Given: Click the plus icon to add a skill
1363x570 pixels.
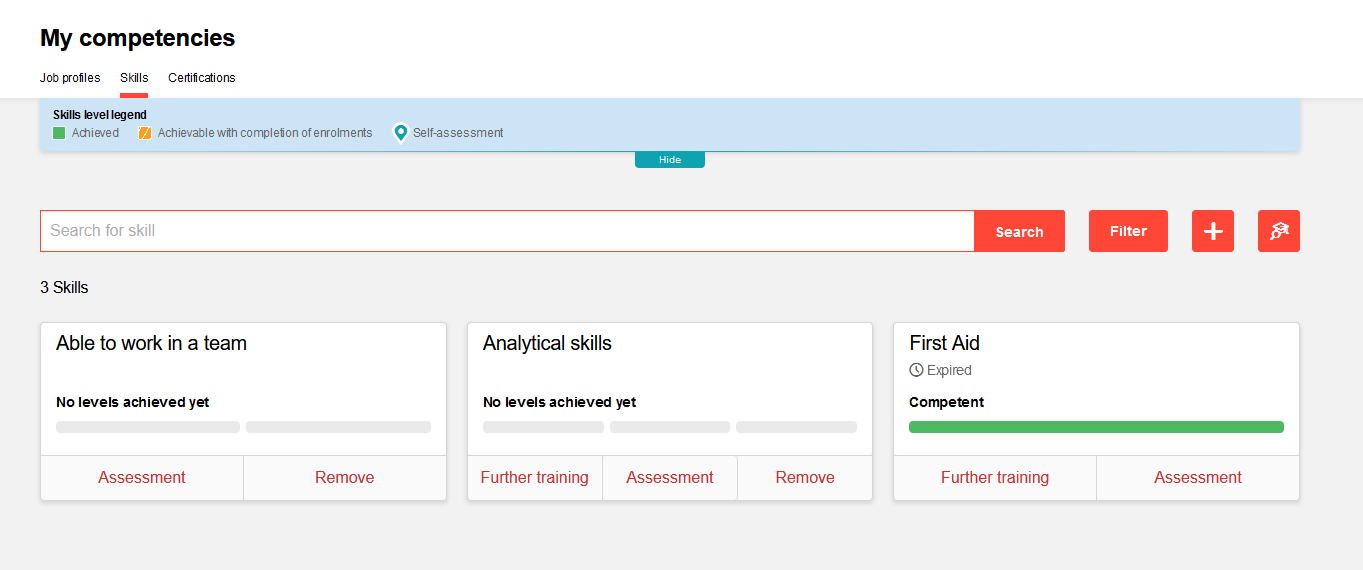Looking at the screenshot, I should pos(1212,231).
